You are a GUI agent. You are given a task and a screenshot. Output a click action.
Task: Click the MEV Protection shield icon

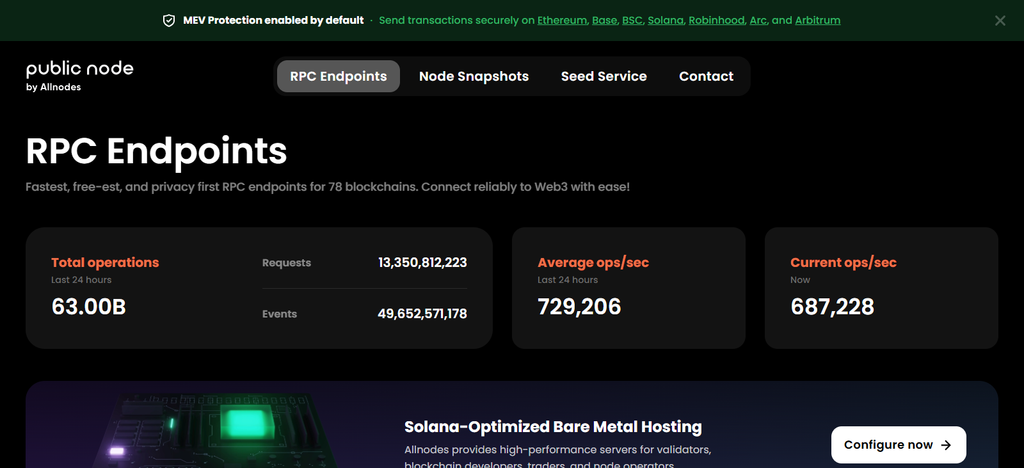(168, 20)
